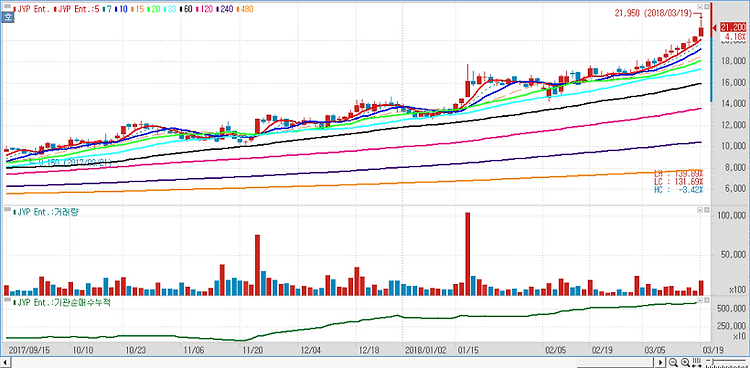Click the 10/23 date axis label
The height and width of the screenshot is (368, 750).
[x=136, y=349]
